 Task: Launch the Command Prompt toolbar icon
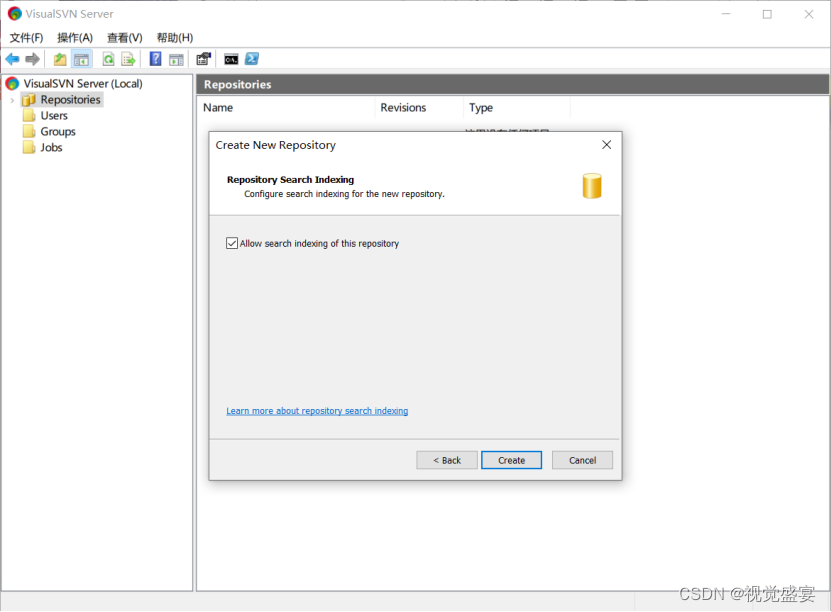[231, 59]
